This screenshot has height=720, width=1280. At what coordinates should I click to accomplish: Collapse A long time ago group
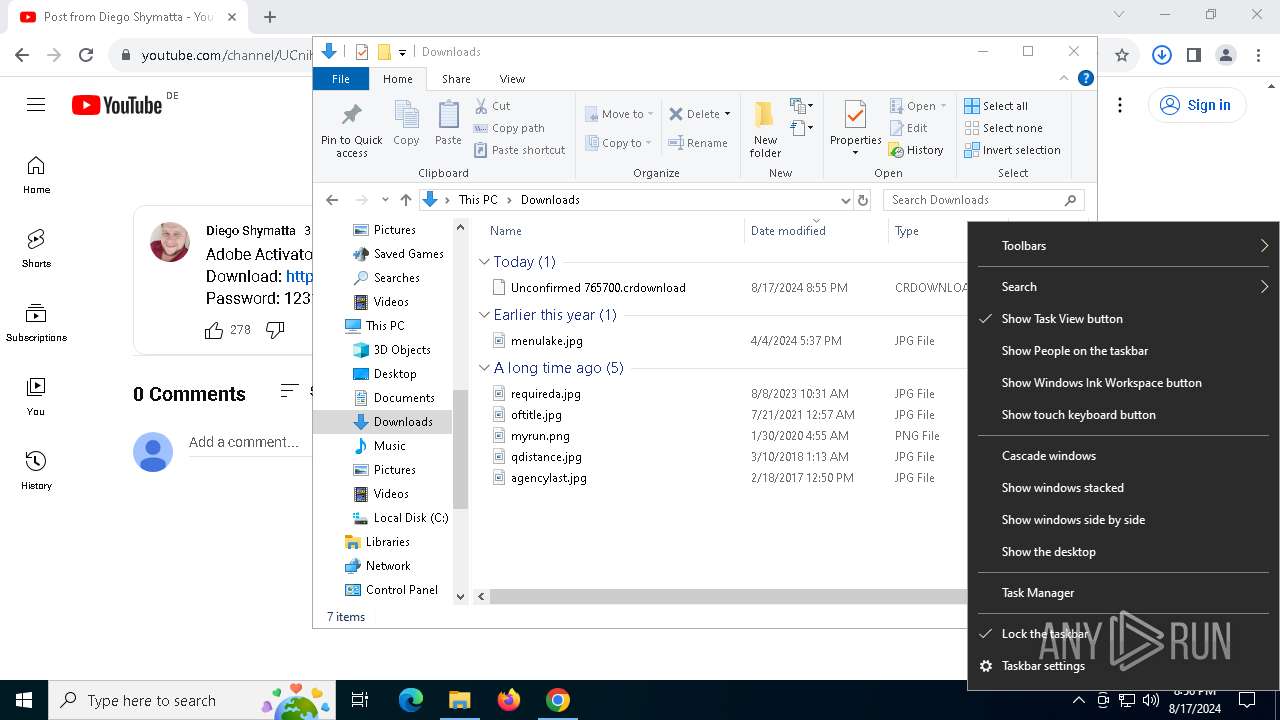tap(485, 368)
